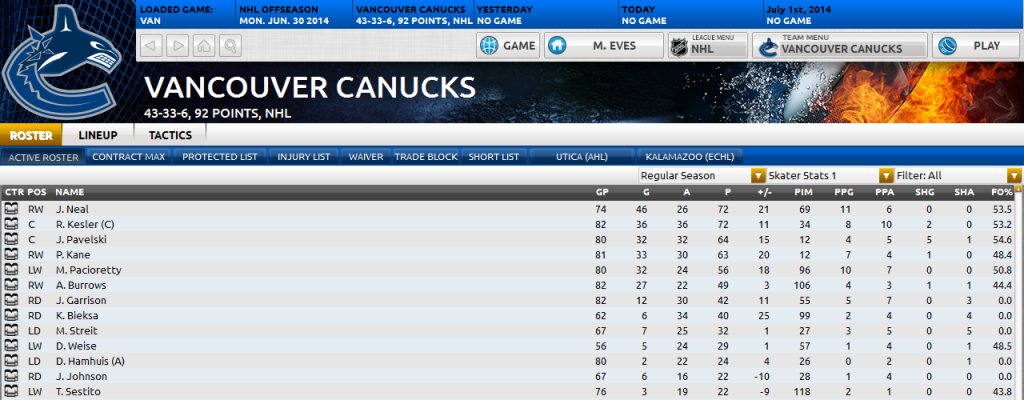The height and width of the screenshot is (400, 1024).
Task: Expand the Skater Stats 1 dropdown
Action: (x=830, y=175)
